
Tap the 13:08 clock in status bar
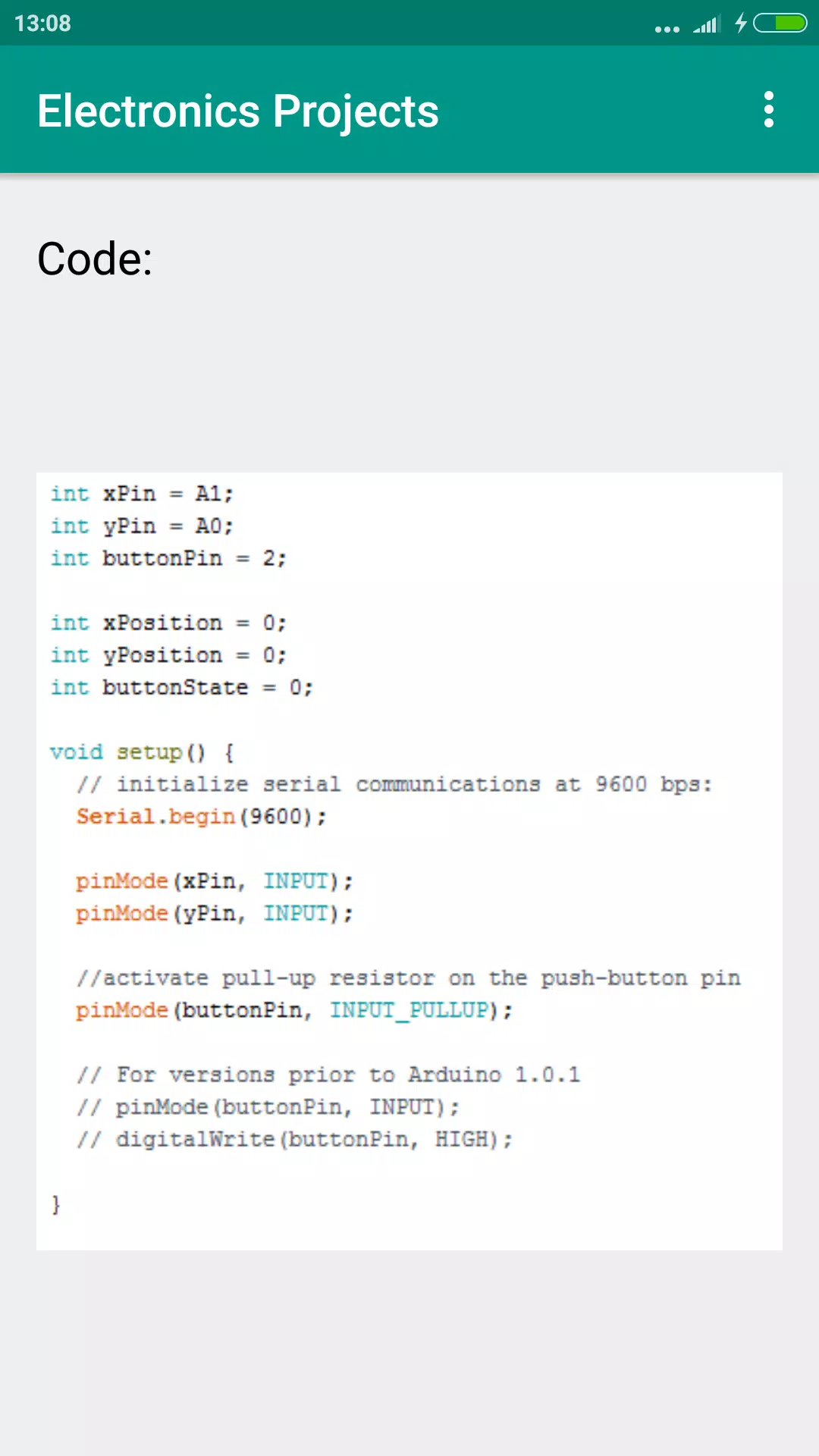click(x=42, y=24)
